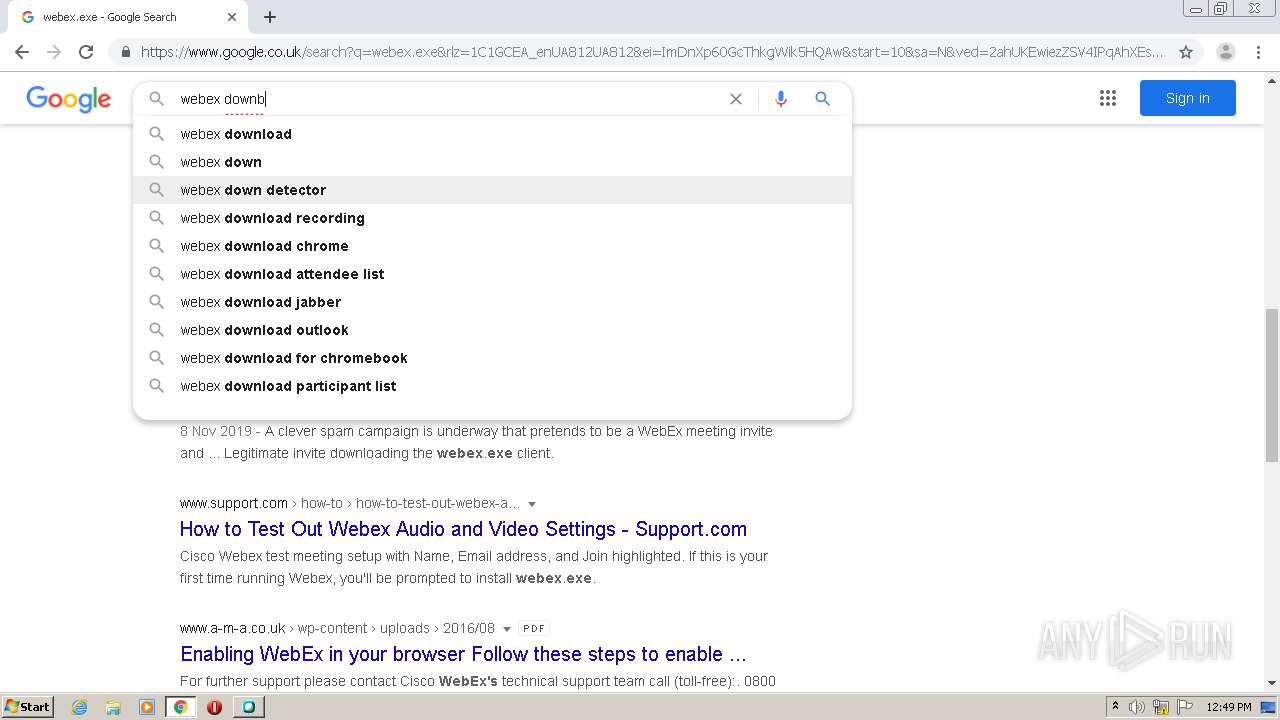Choose suggestion 'webex down'

pyautogui.click(x=492, y=162)
